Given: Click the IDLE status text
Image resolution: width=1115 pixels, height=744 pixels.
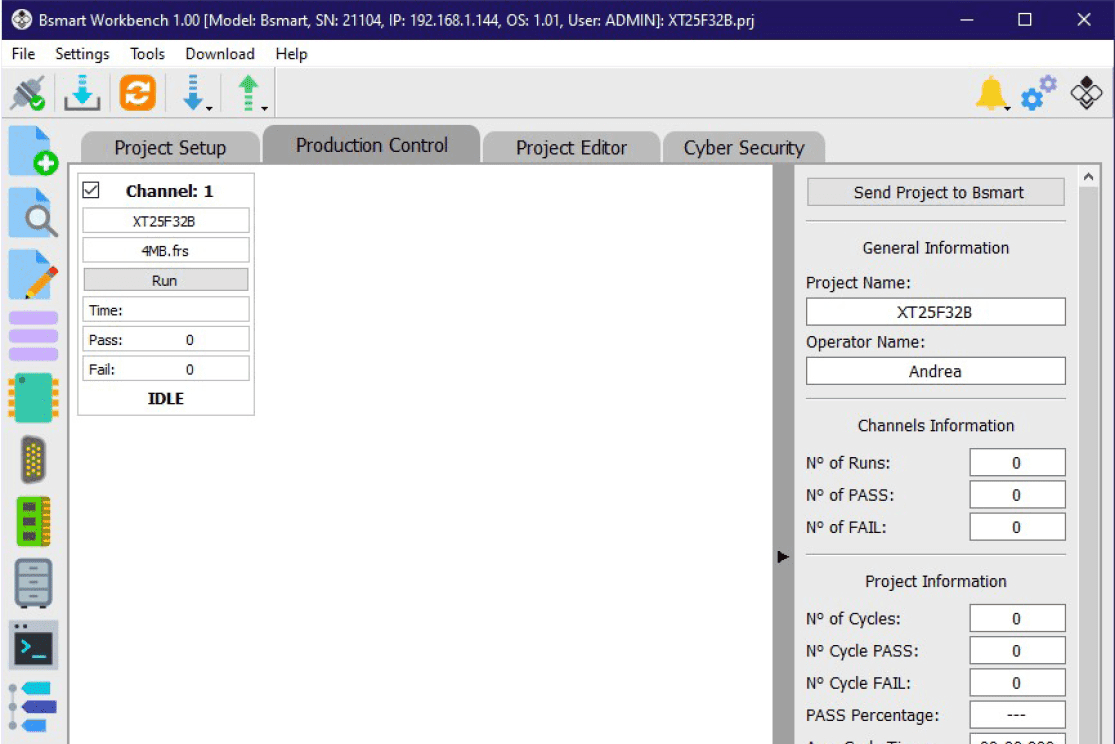Looking at the screenshot, I should point(166,398).
